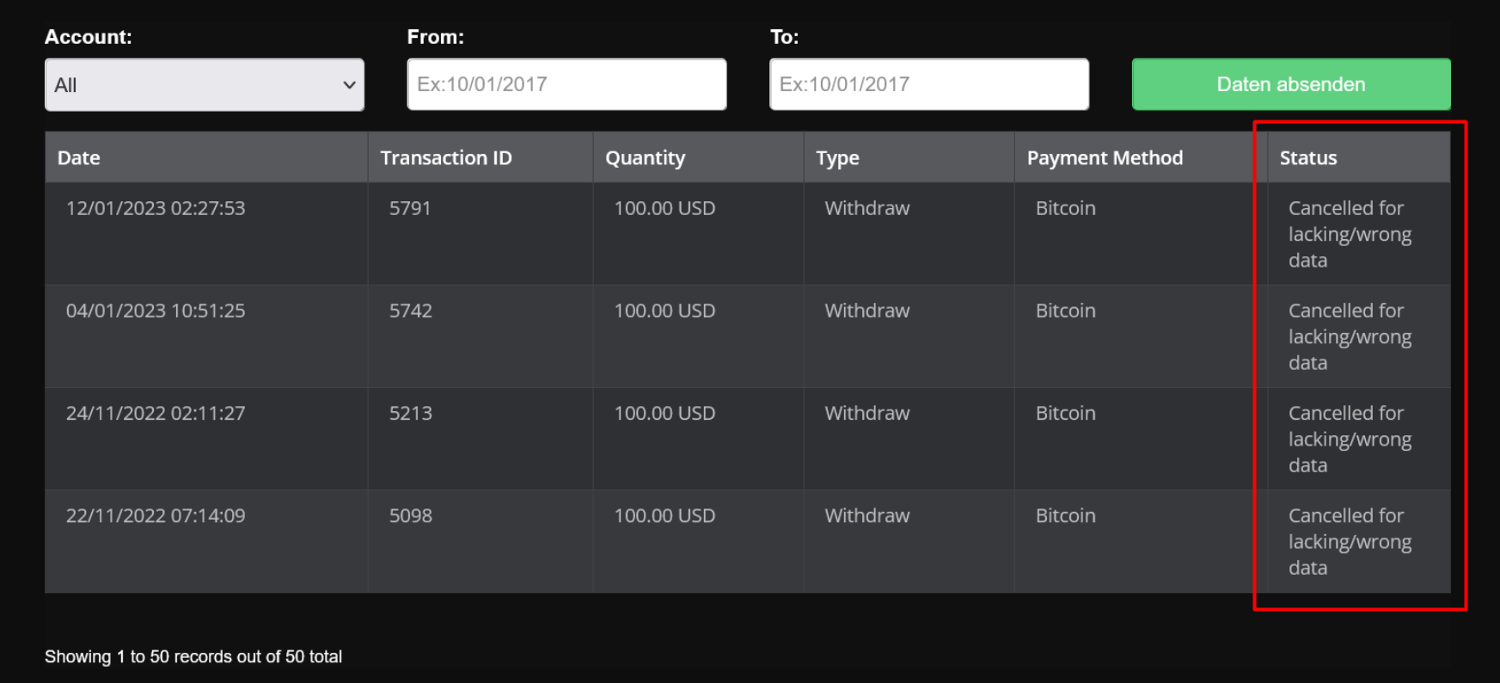Click the Type column header
Viewport: 1500px width, 683px height.
(837, 158)
